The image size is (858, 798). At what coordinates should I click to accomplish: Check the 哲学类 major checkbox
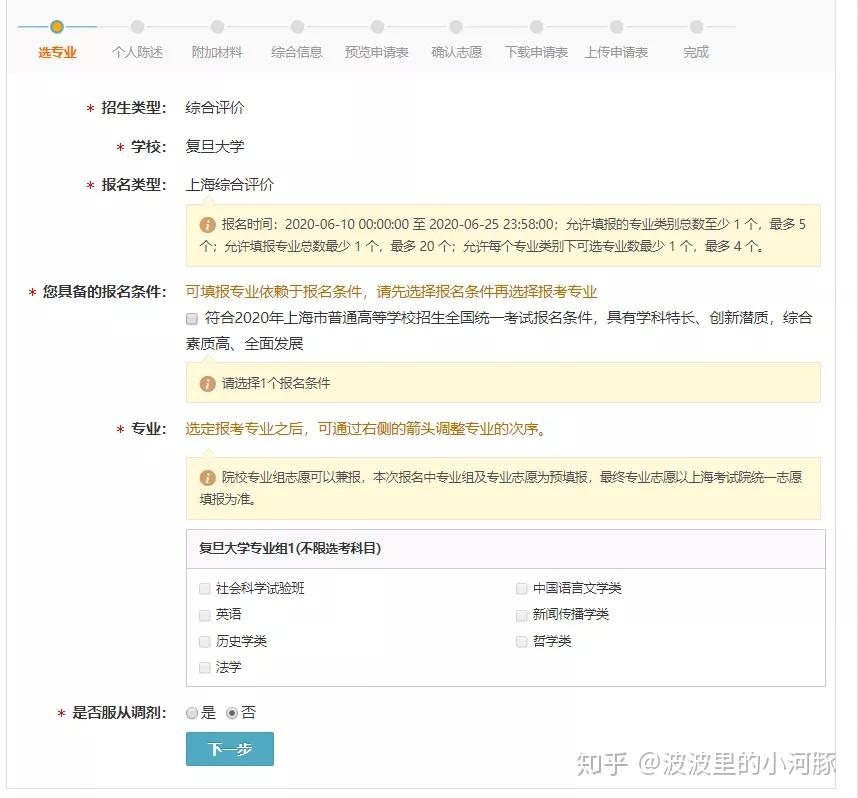[521, 641]
